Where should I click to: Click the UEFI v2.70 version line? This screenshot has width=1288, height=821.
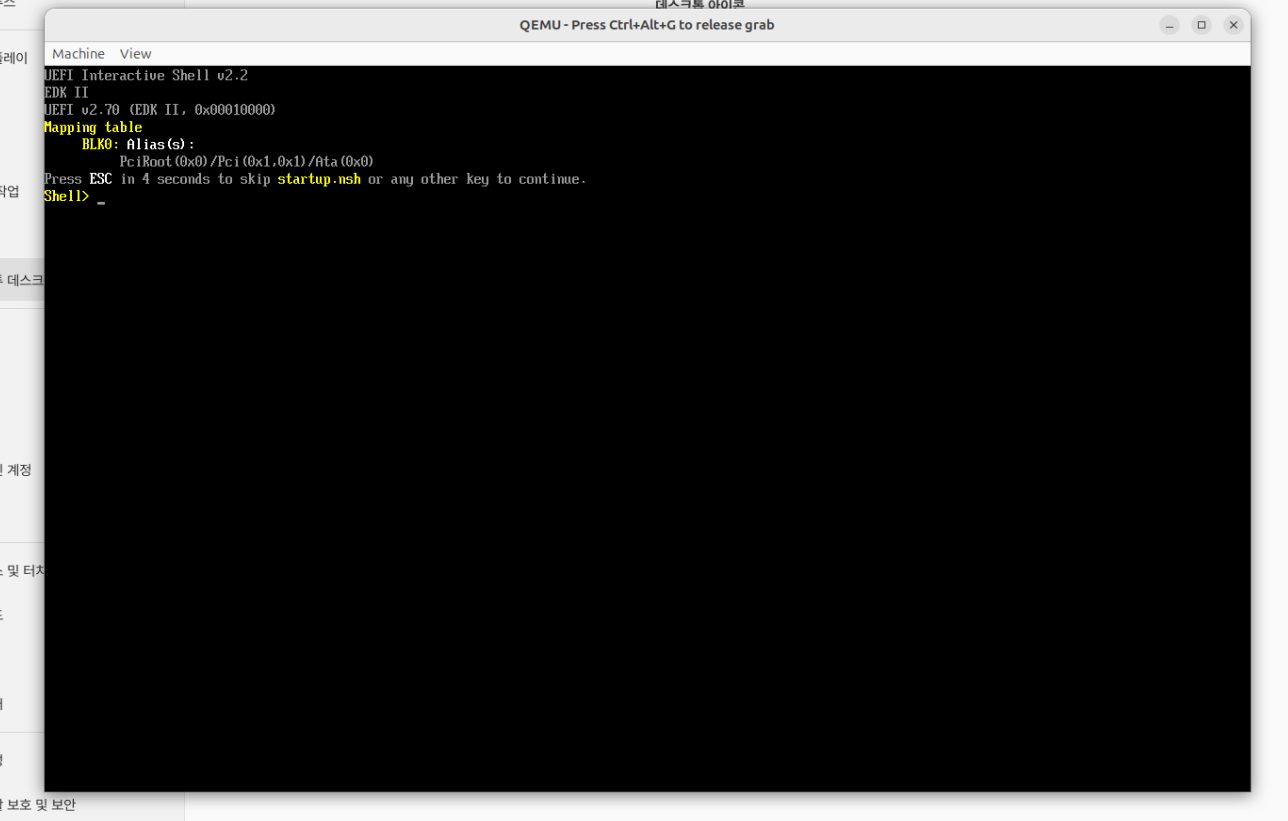160,110
